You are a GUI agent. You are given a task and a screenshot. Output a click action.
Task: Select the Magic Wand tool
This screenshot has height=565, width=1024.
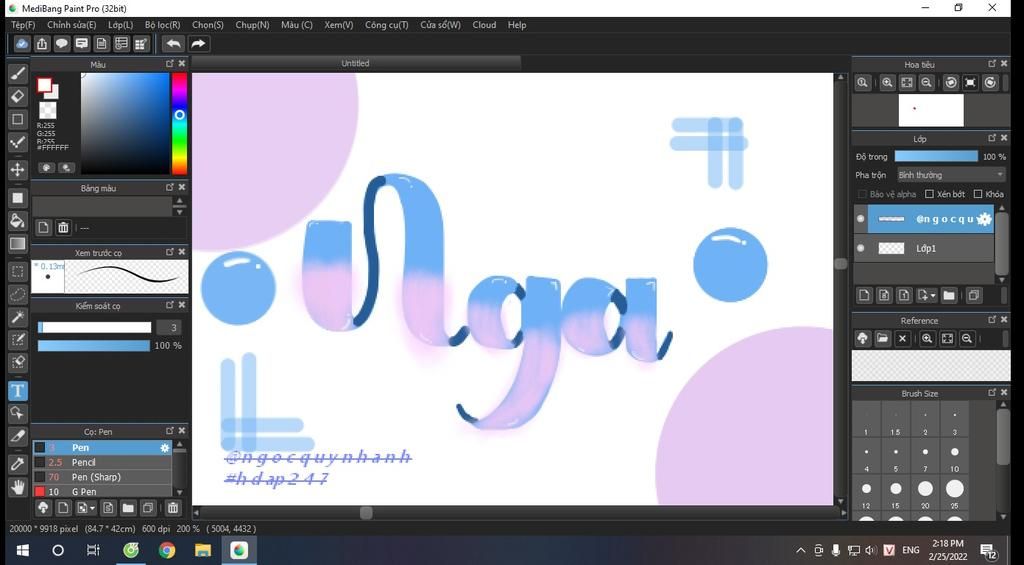point(18,317)
